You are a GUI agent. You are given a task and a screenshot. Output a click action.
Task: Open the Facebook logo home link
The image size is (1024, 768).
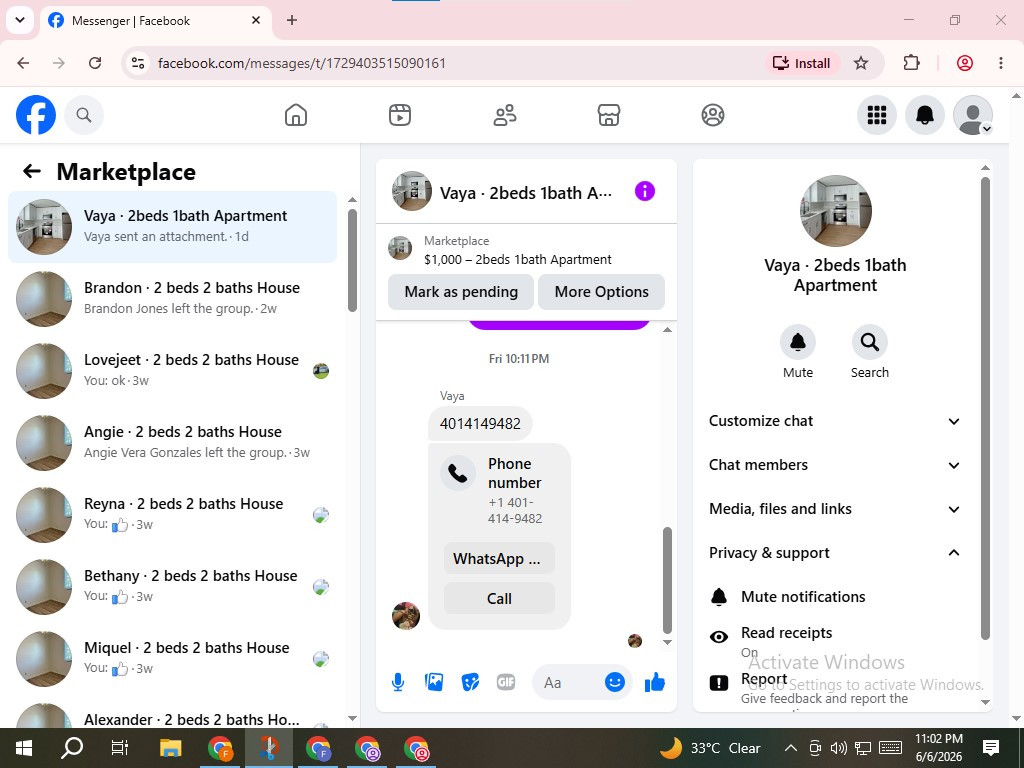pyautogui.click(x=36, y=115)
